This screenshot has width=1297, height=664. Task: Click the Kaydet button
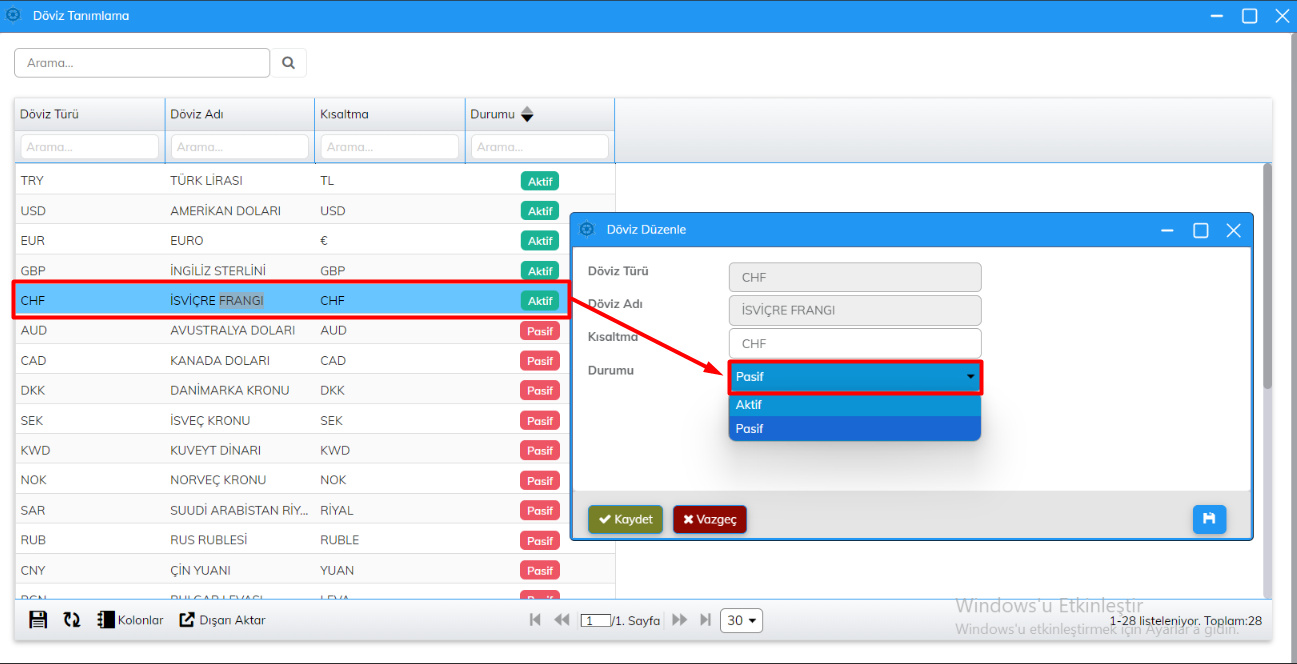[625, 520]
